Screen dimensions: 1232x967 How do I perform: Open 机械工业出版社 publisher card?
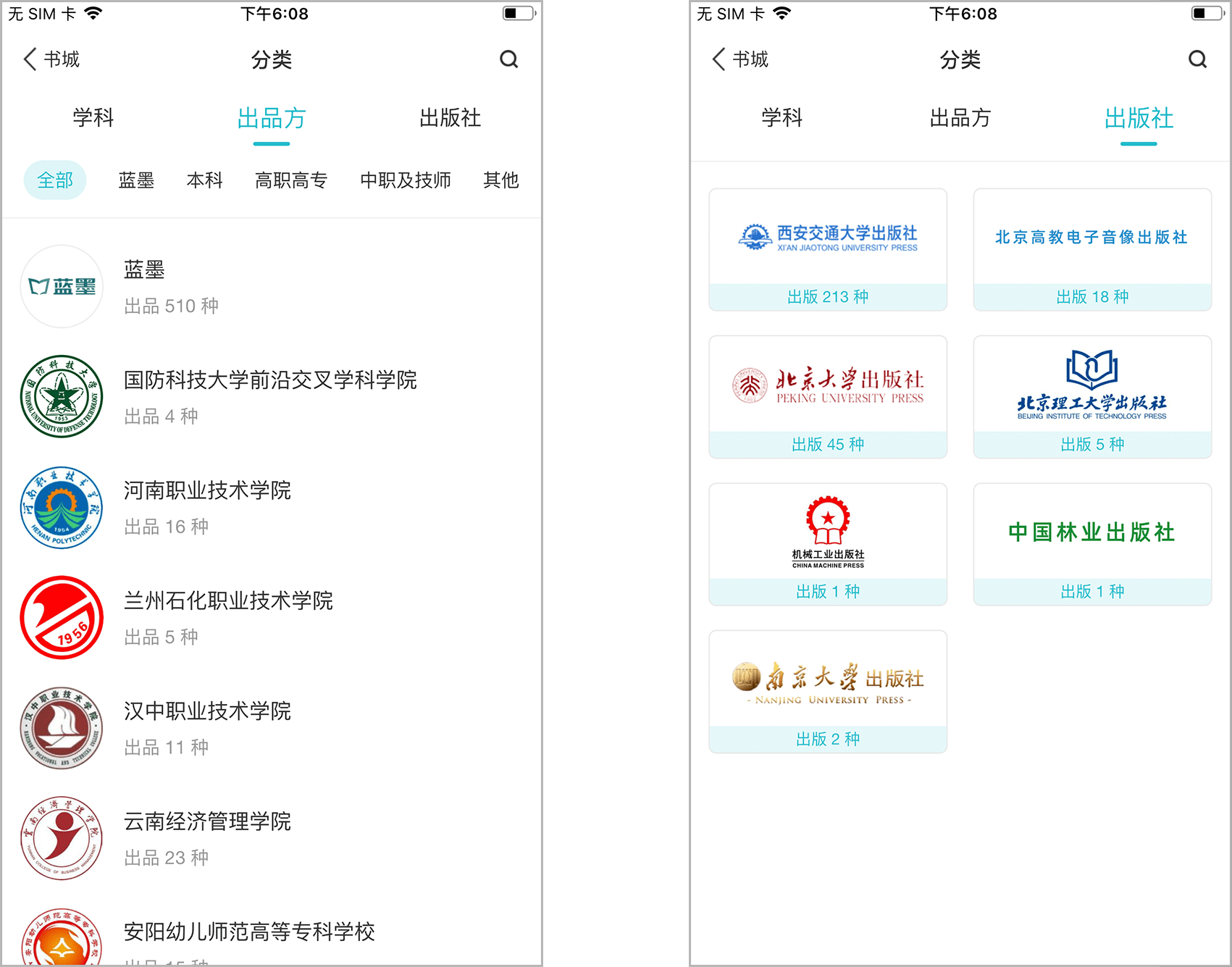point(828,545)
